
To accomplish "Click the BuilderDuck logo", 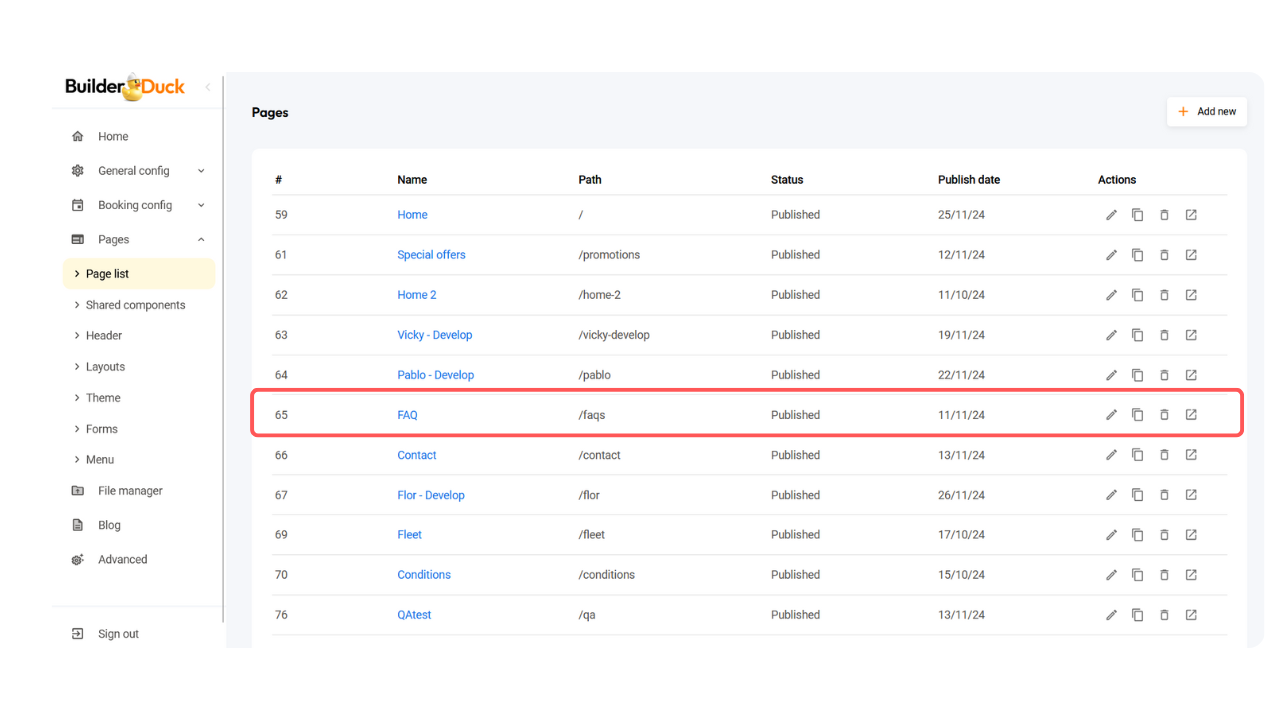I will point(125,87).
